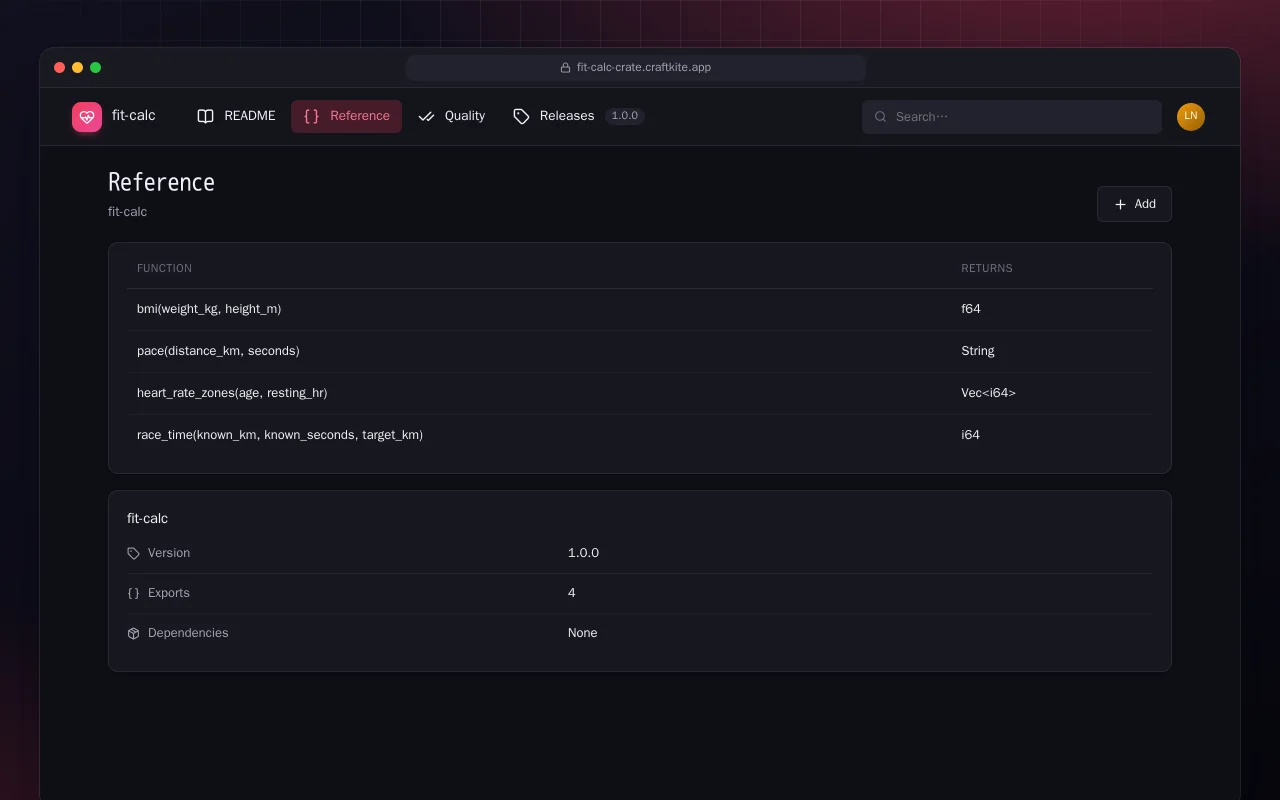Click the fit-calc-crate.craftkite.app address bar
The image size is (1280, 800).
(x=636, y=68)
